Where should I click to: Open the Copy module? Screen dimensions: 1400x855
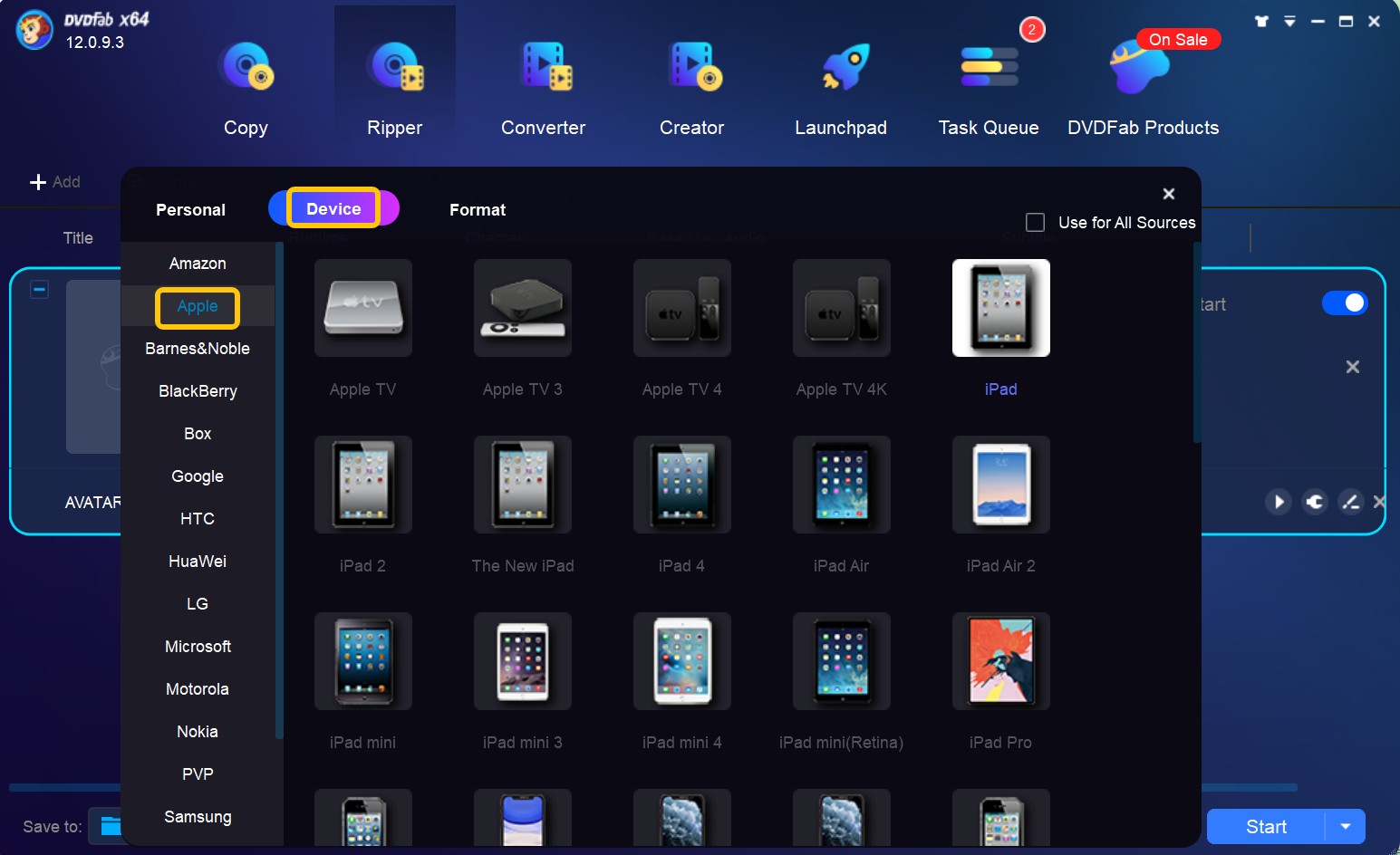[x=246, y=90]
